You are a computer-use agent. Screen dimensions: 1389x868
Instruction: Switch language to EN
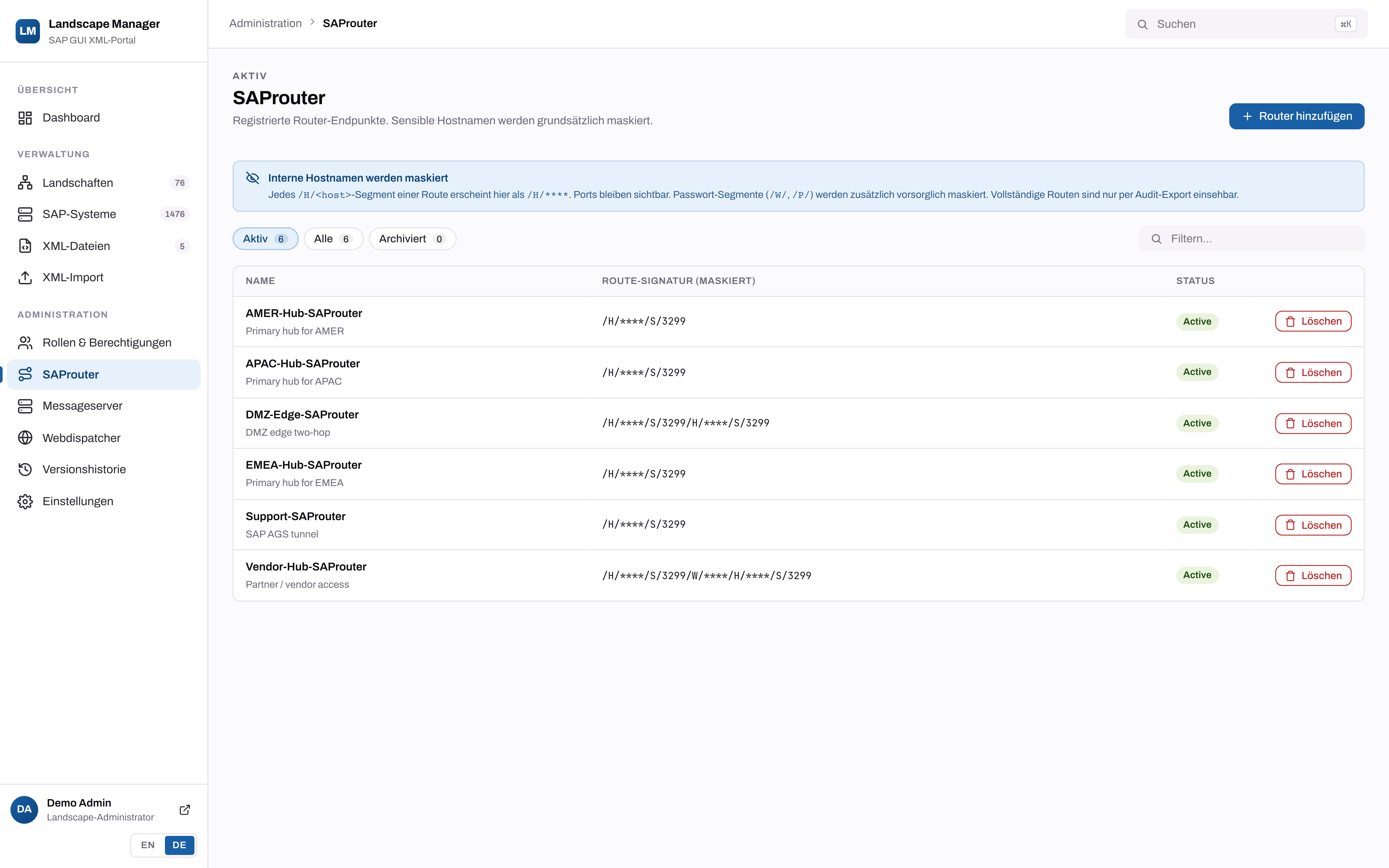pyautogui.click(x=148, y=845)
